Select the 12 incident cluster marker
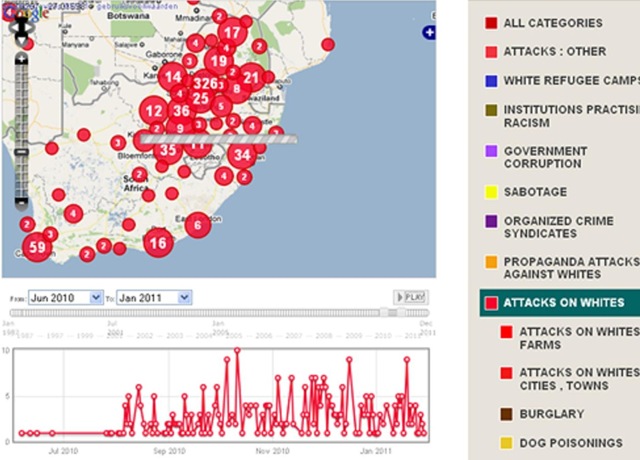This screenshot has width=640, height=460. pyautogui.click(x=154, y=111)
